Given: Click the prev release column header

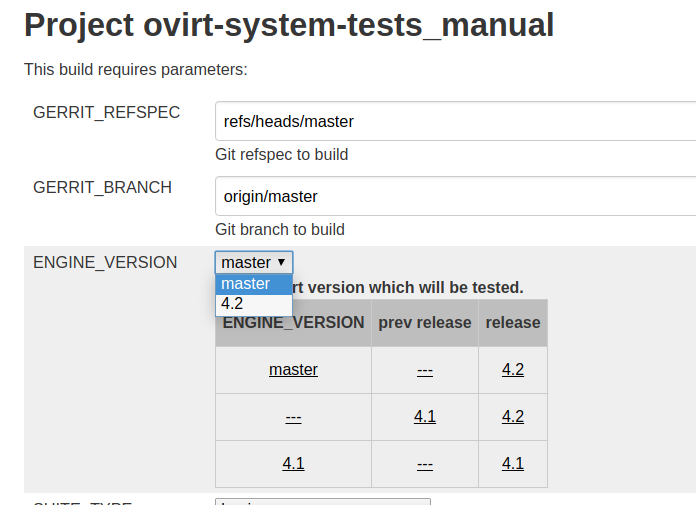Looking at the screenshot, I should (425, 322).
